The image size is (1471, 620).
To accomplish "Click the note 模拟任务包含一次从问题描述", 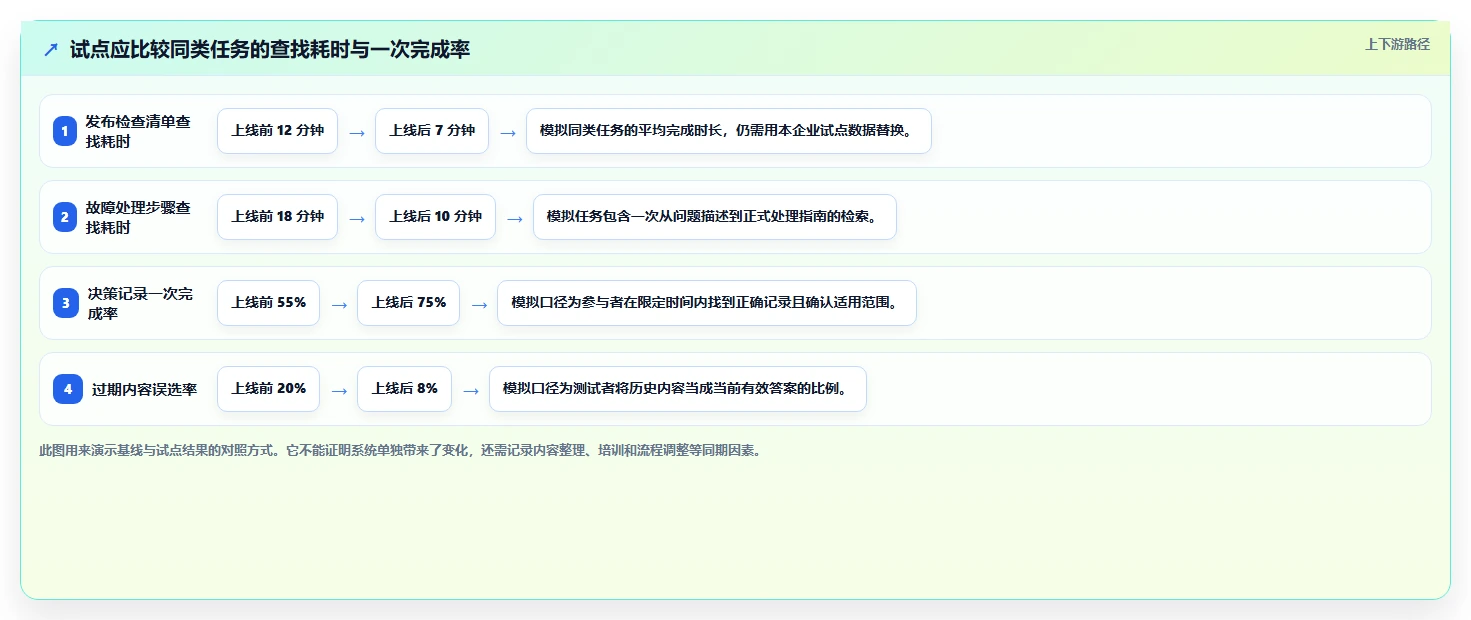I will pos(715,217).
